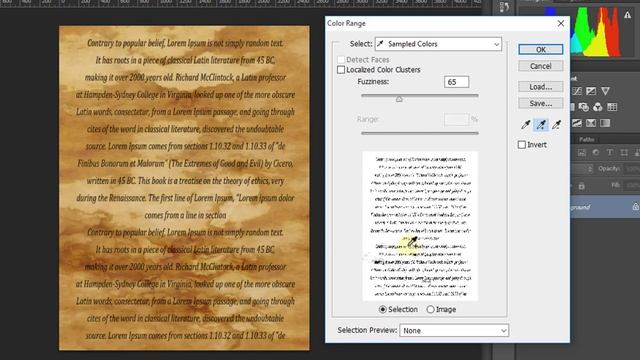
Task: Add a Gradient Map adjustment
Action: [605, 123]
